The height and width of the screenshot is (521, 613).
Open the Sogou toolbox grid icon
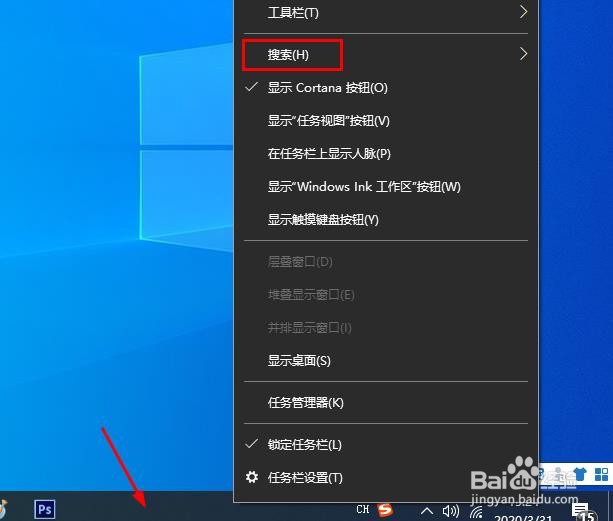601,474
